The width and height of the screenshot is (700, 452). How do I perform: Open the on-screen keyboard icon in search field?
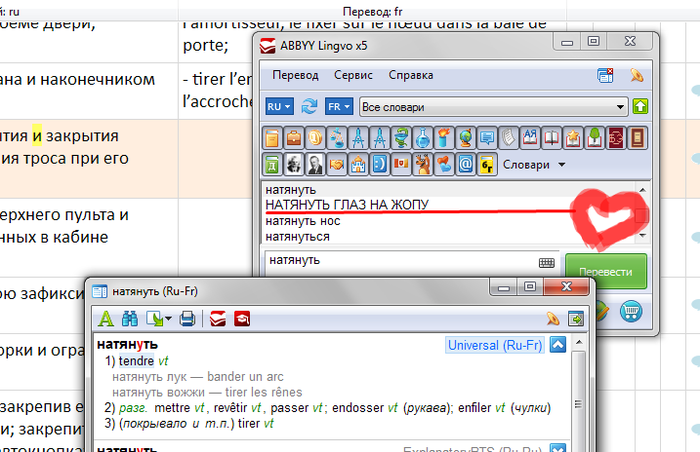click(x=546, y=263)
